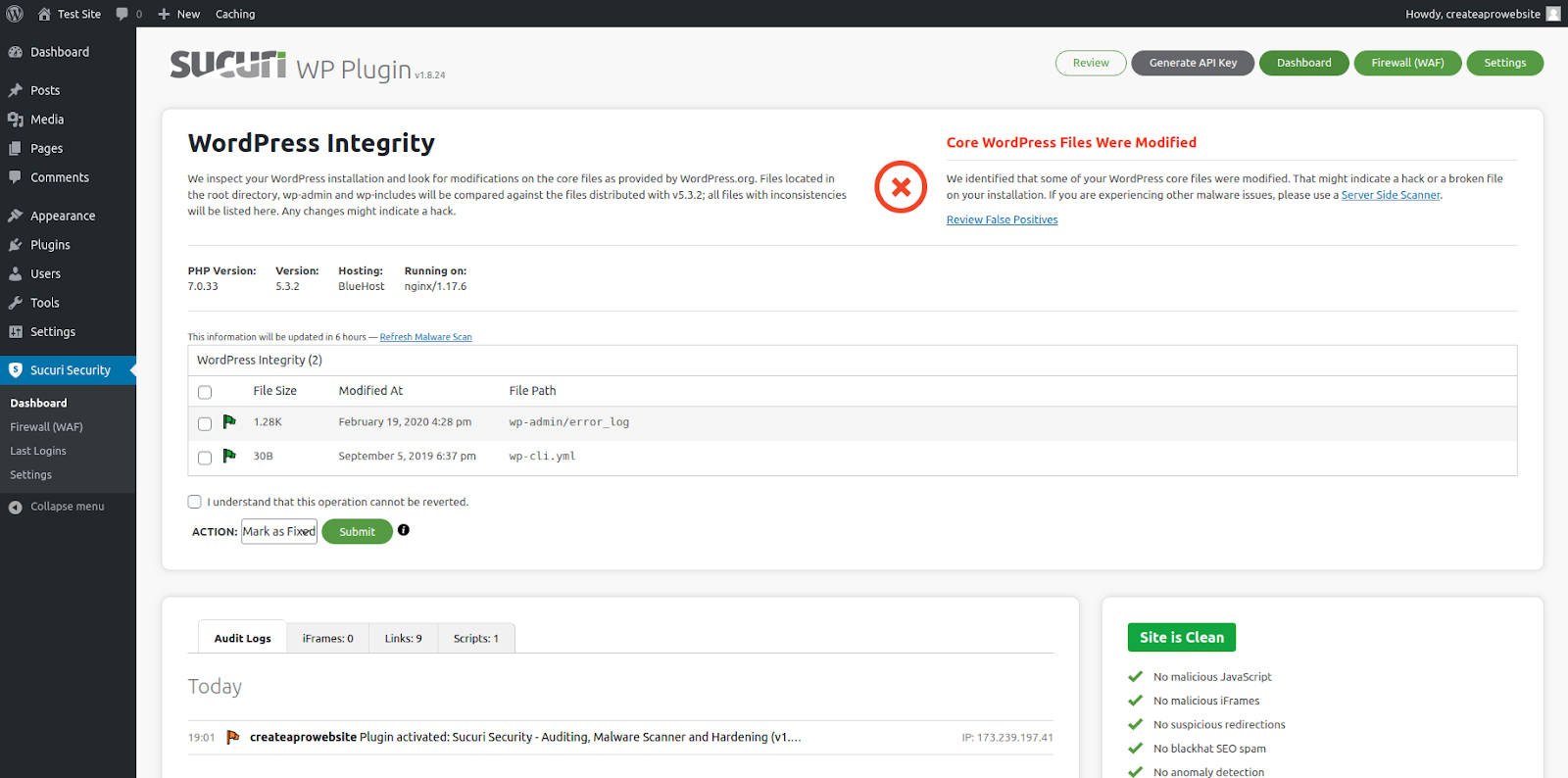Open Settings in Sucuri submenu
The height and width of the screenshot is (778, 1568).
tap(31, 475)
